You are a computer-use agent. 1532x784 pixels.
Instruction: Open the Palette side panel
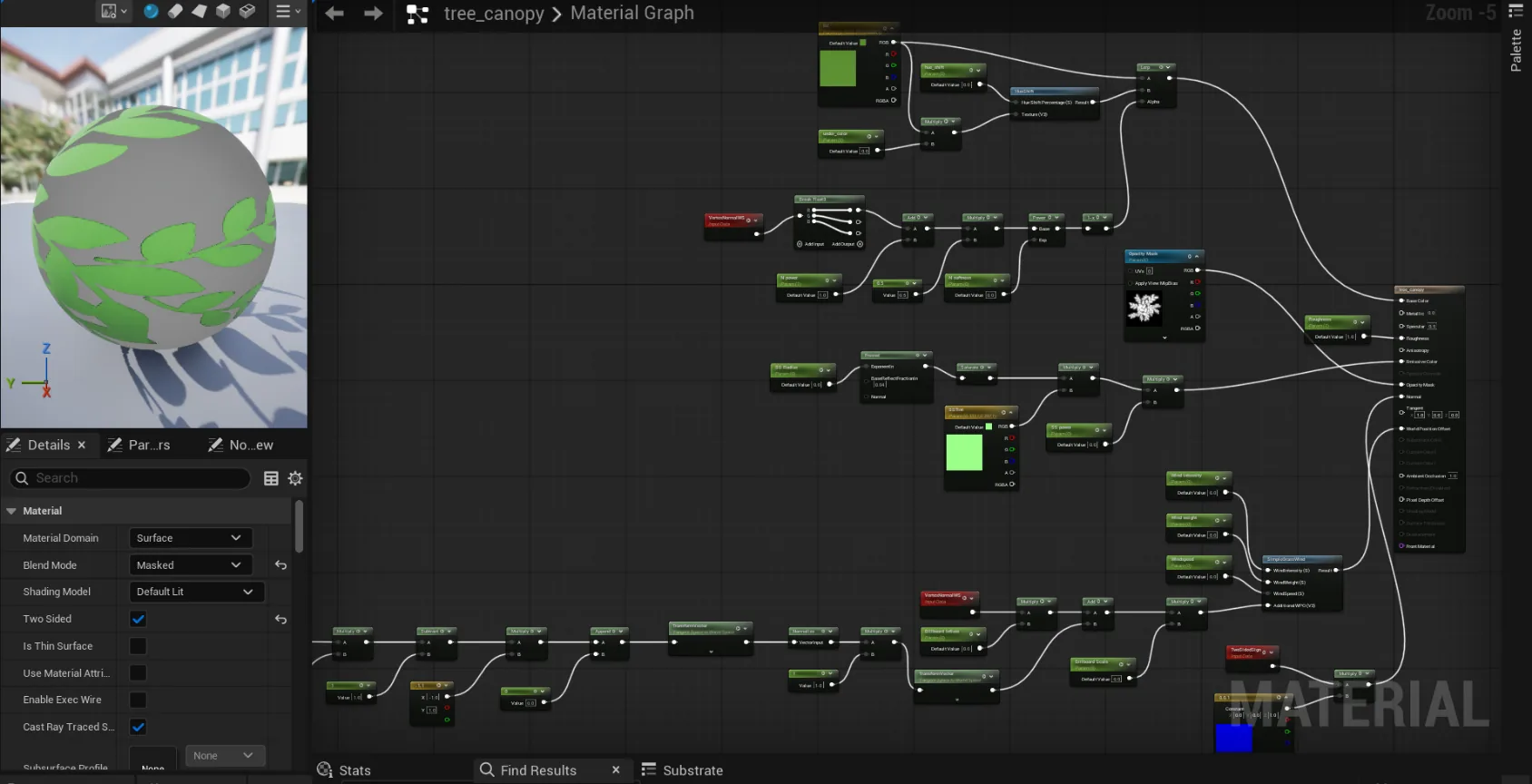(1516, 50)
